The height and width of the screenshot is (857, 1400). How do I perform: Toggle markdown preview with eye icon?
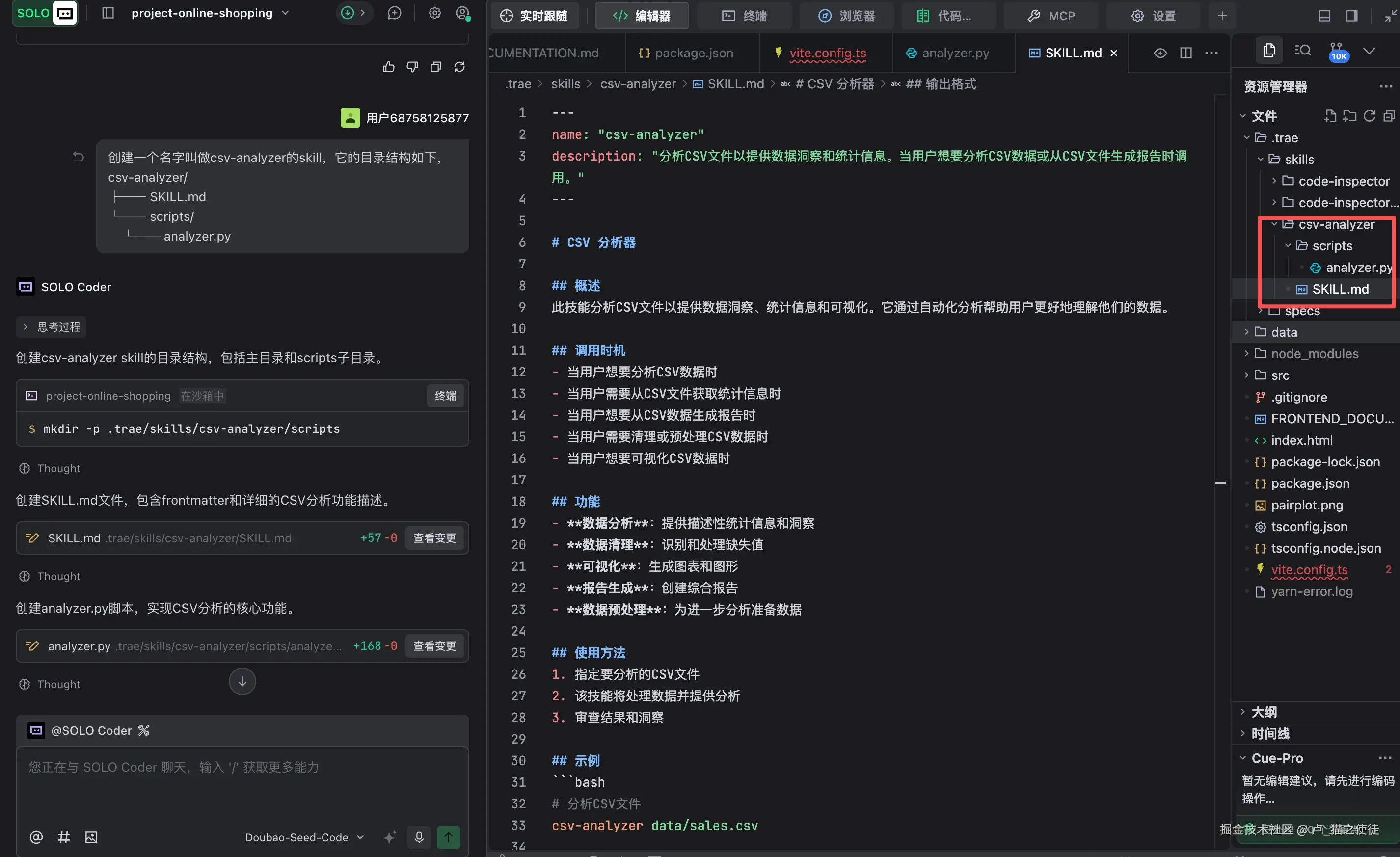pyautogui.click(x=1160, y=53)
